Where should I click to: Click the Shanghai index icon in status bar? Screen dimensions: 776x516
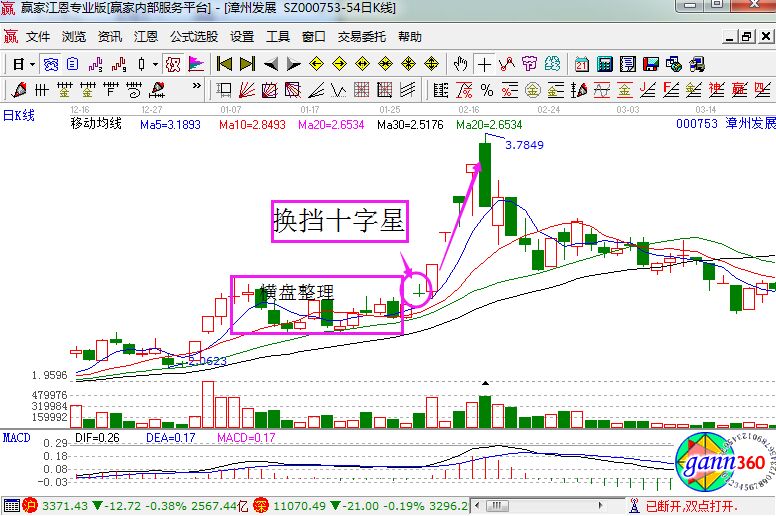coord(29,507)
